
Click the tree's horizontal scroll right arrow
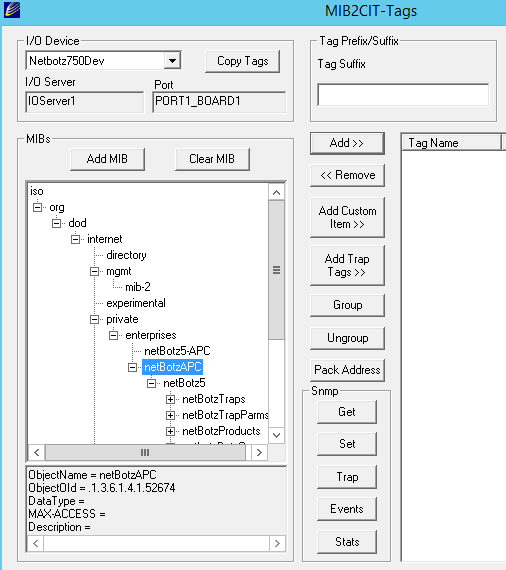tap(259, 453)
